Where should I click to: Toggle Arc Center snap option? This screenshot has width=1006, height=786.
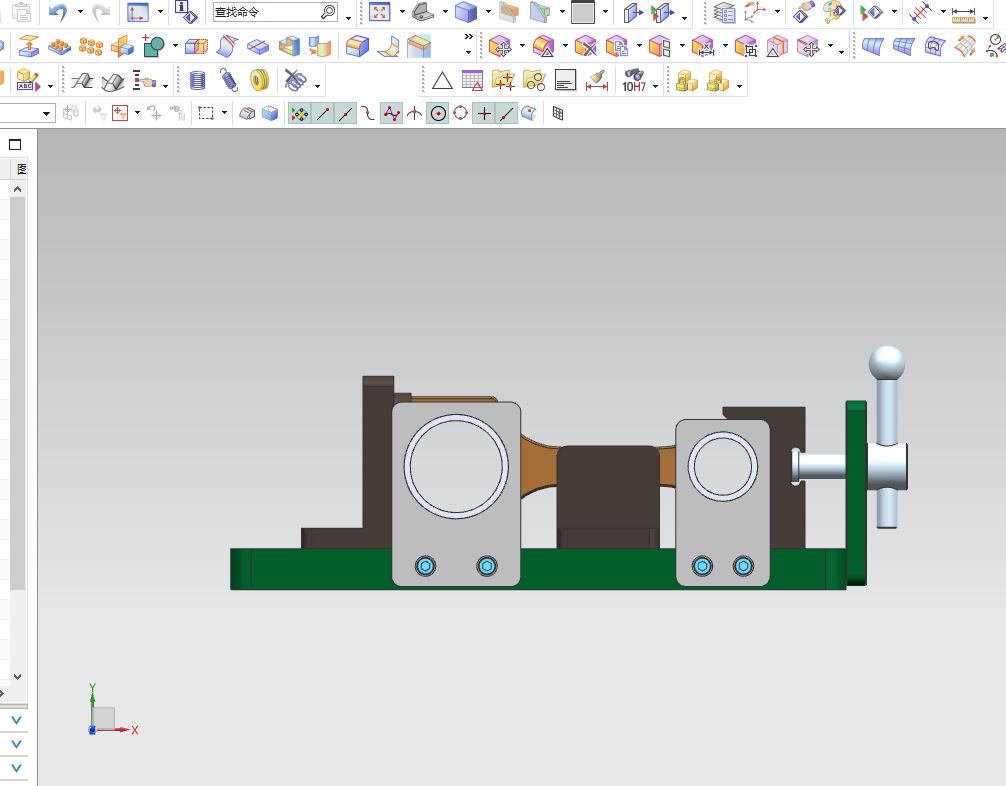(x=438, y=114)
